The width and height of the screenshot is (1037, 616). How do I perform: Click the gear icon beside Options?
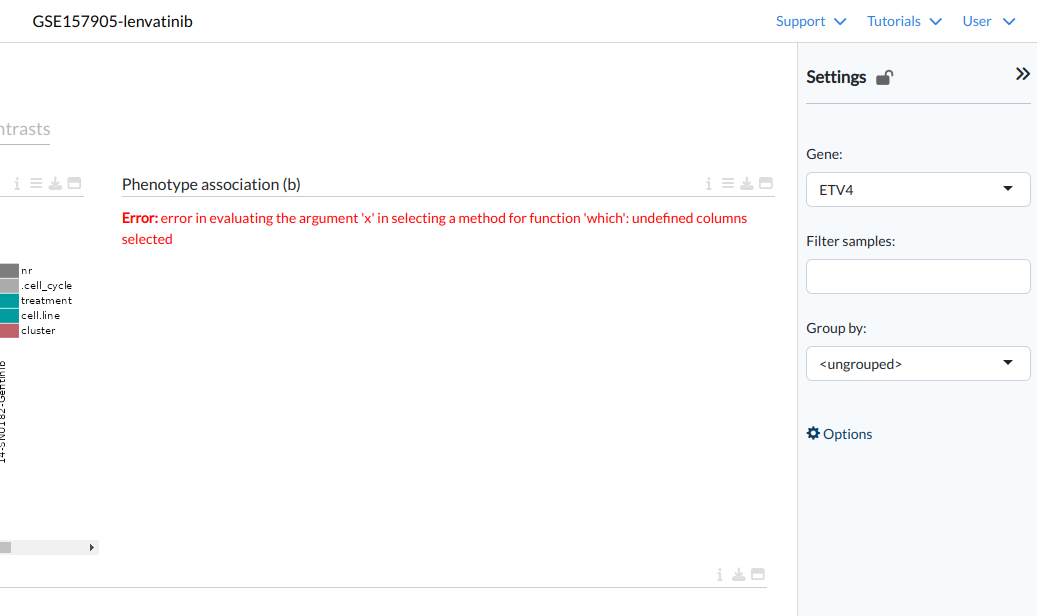tap(813, 433)
